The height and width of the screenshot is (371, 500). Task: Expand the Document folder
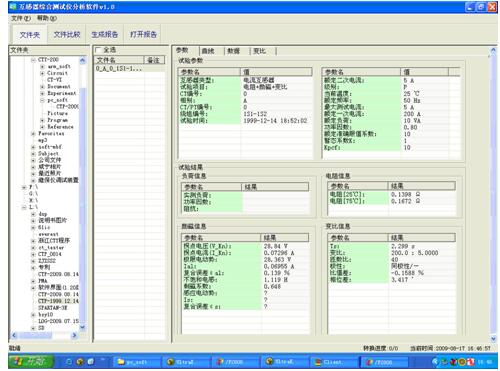tap(42, 87)
